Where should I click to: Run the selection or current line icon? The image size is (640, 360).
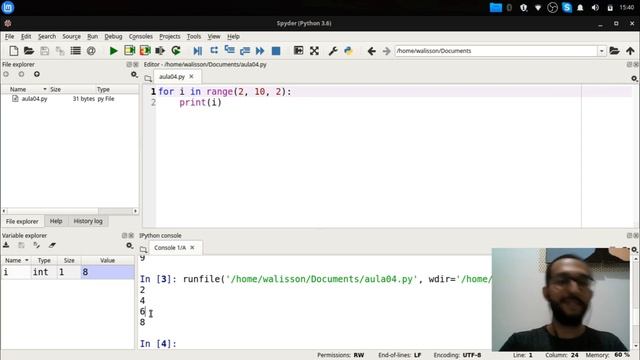(160, 51)
